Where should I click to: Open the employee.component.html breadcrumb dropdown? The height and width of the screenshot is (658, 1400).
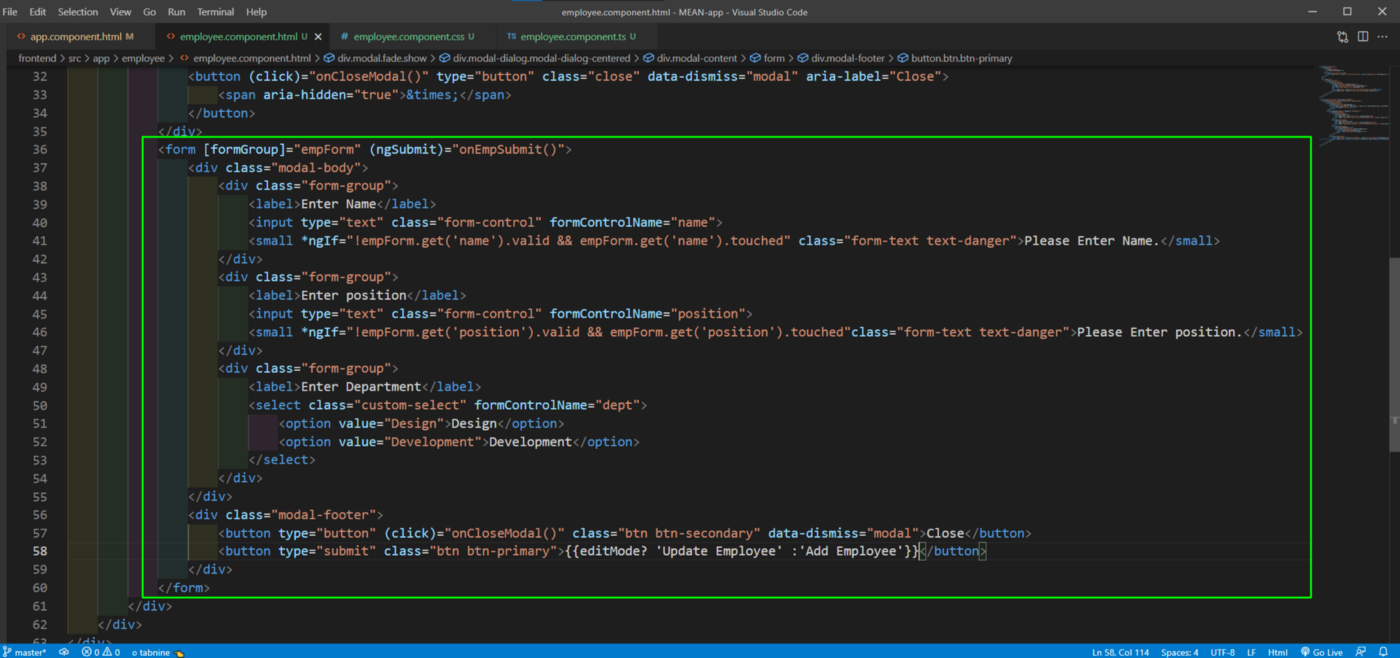tap(245, 58)
